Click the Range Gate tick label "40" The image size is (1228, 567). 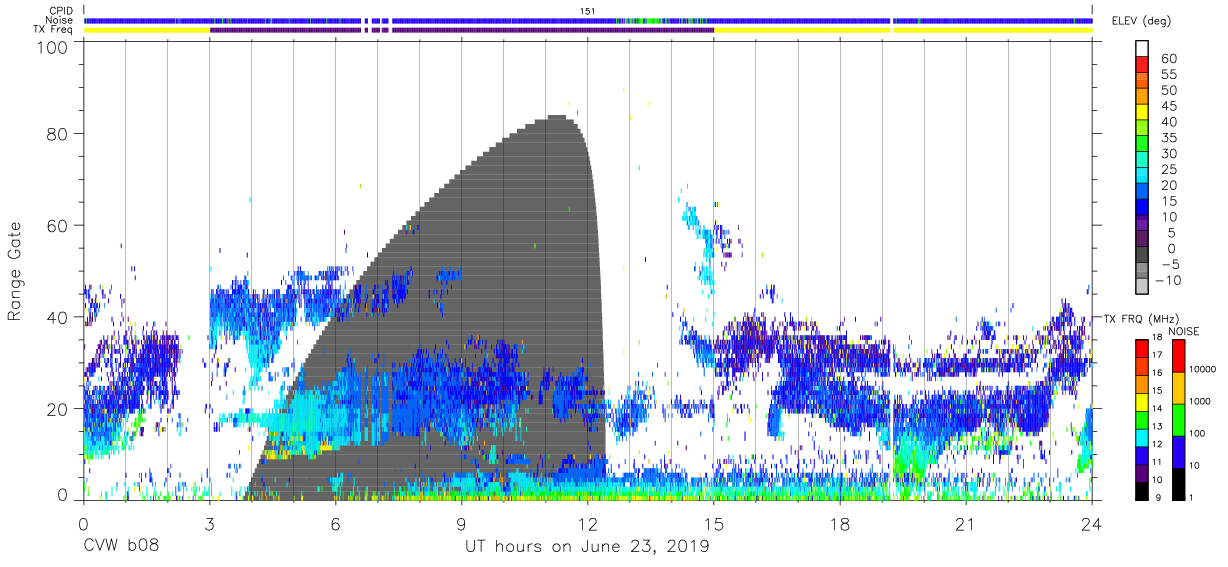click(x=59, y=317)
